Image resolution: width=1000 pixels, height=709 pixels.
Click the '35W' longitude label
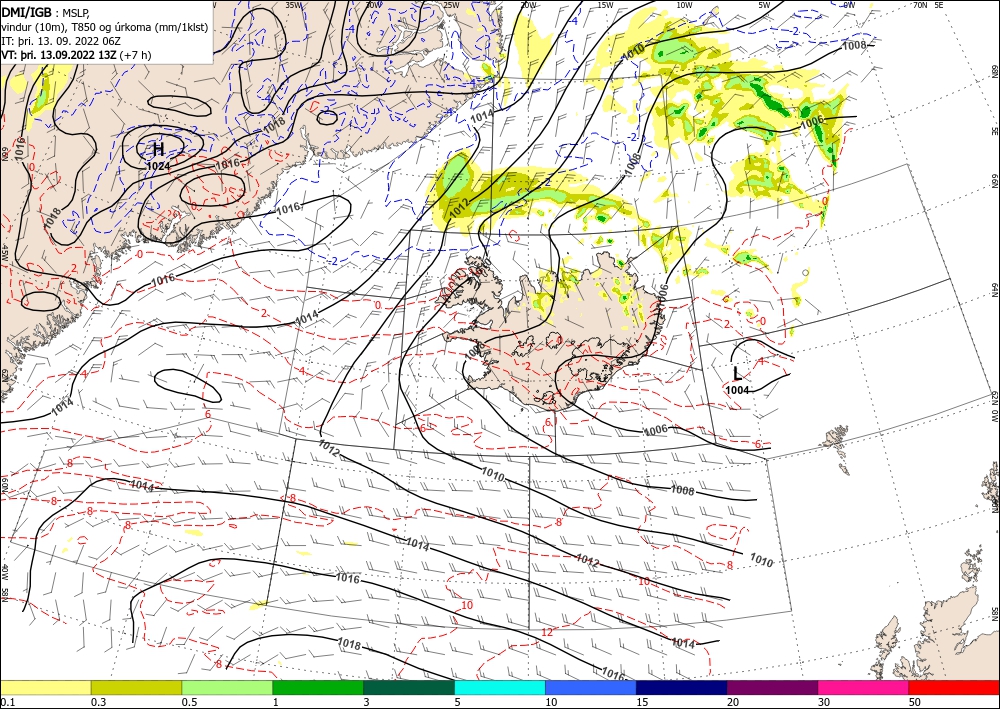pyautogui.click(x=293, y=5)
